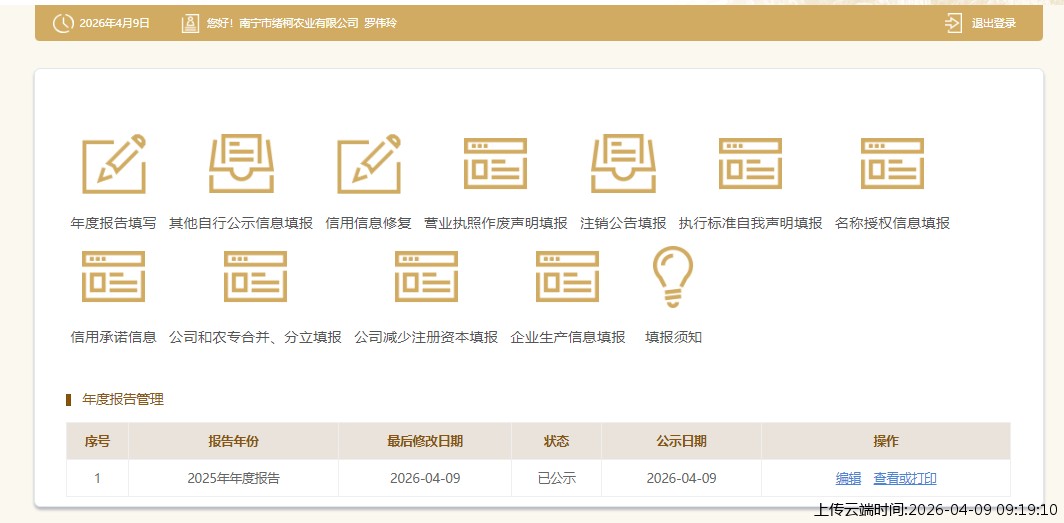Screen dimensions: 1064x523
Task: Click the 最后修改日期 column header
Action: pos(425,442)
